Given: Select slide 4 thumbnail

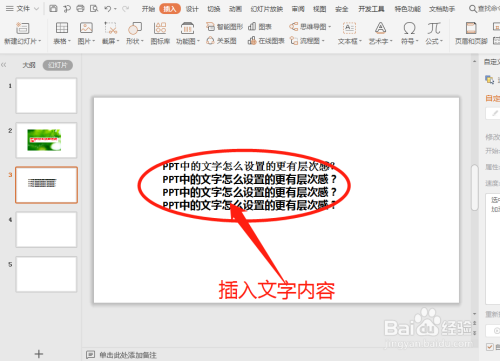Looking at the screenshot, I should pyautogui.click(x=46, y=230).
